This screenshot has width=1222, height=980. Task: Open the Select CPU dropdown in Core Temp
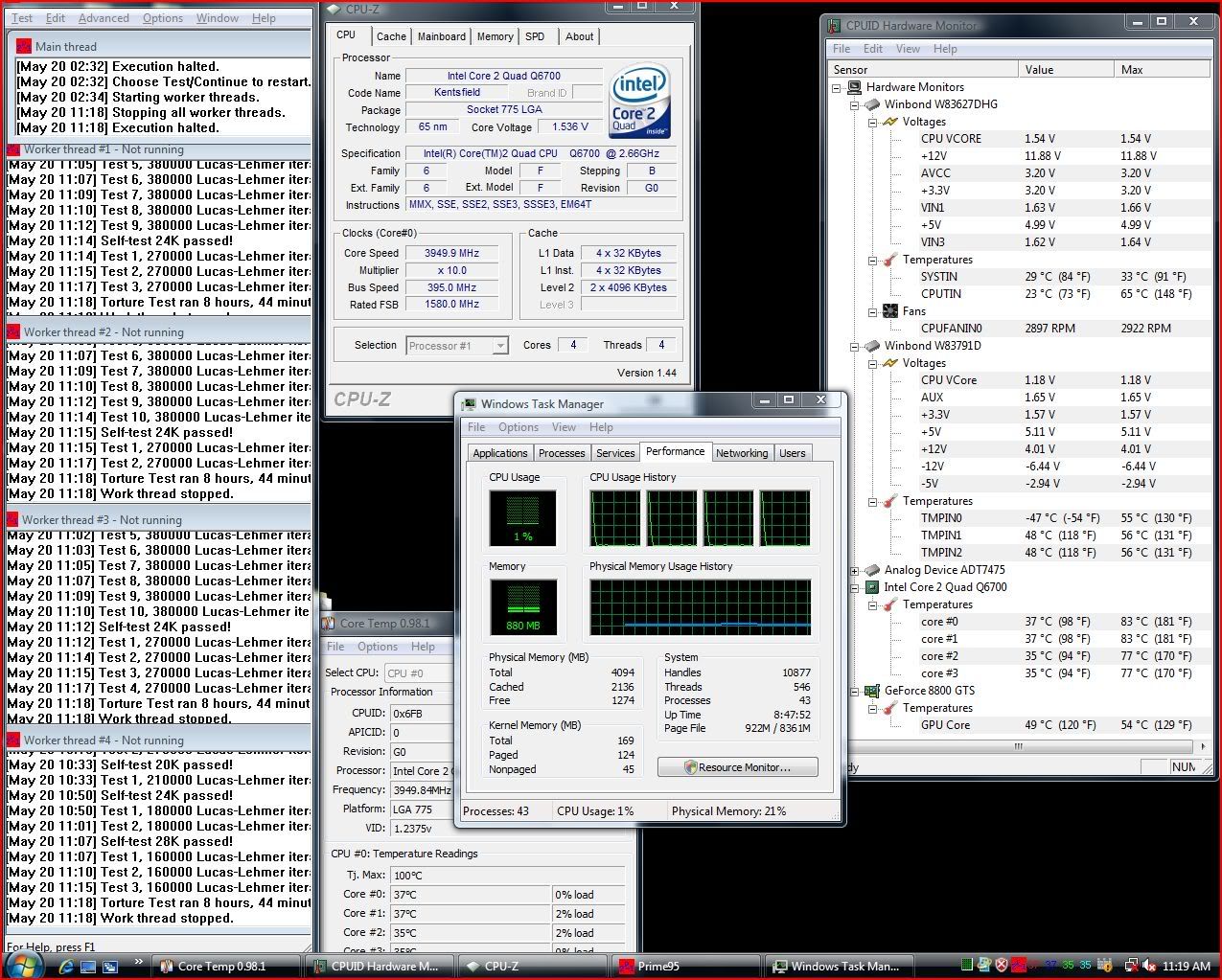[x=418, y=673]
